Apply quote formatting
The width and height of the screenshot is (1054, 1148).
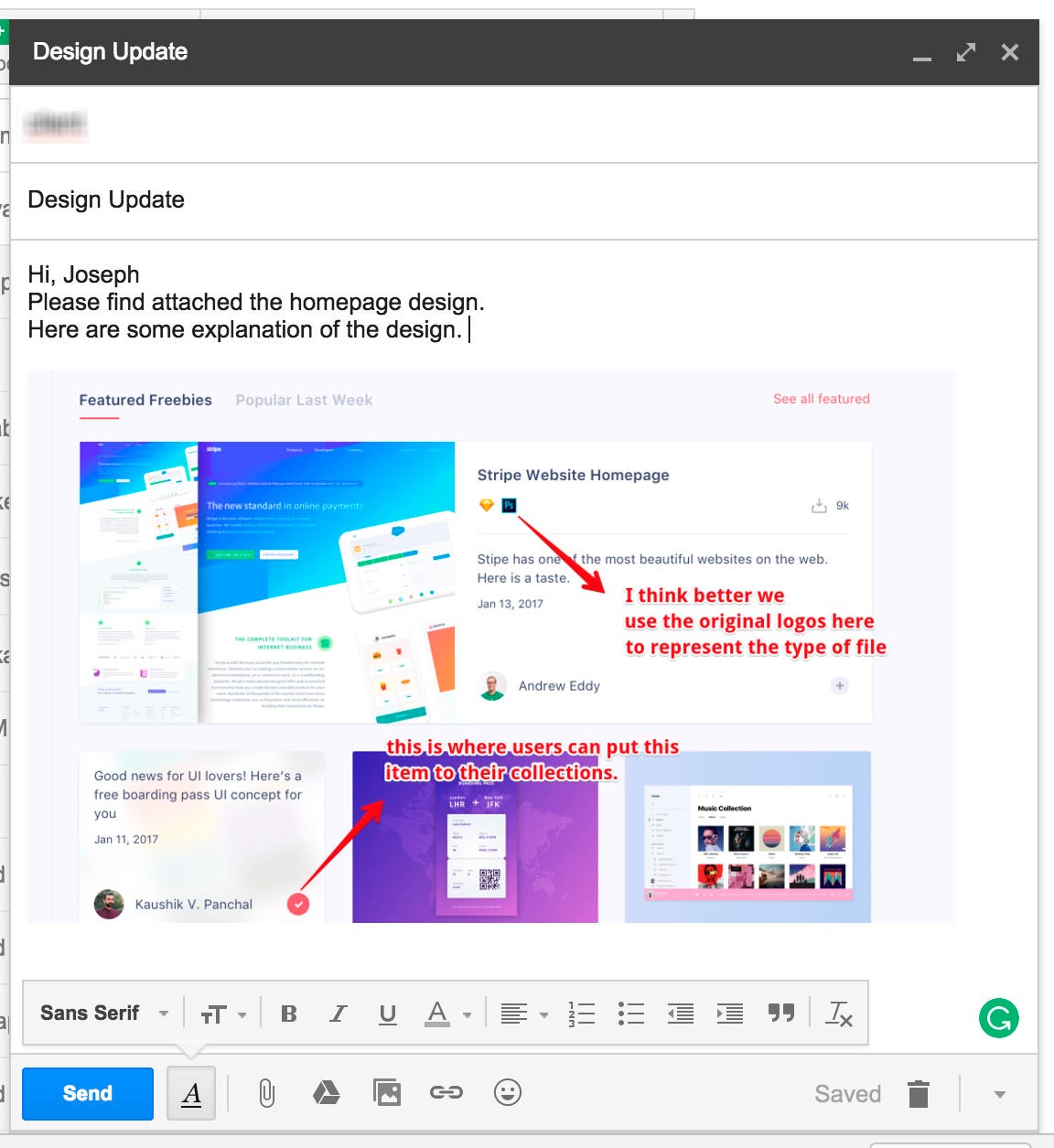tap(781, 1014)
